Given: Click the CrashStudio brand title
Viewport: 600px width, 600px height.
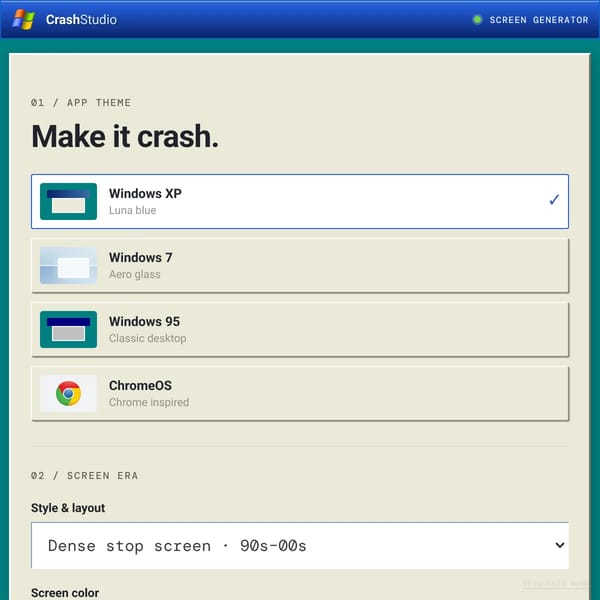Looking at the screenshot, I should tap(81, 20).
